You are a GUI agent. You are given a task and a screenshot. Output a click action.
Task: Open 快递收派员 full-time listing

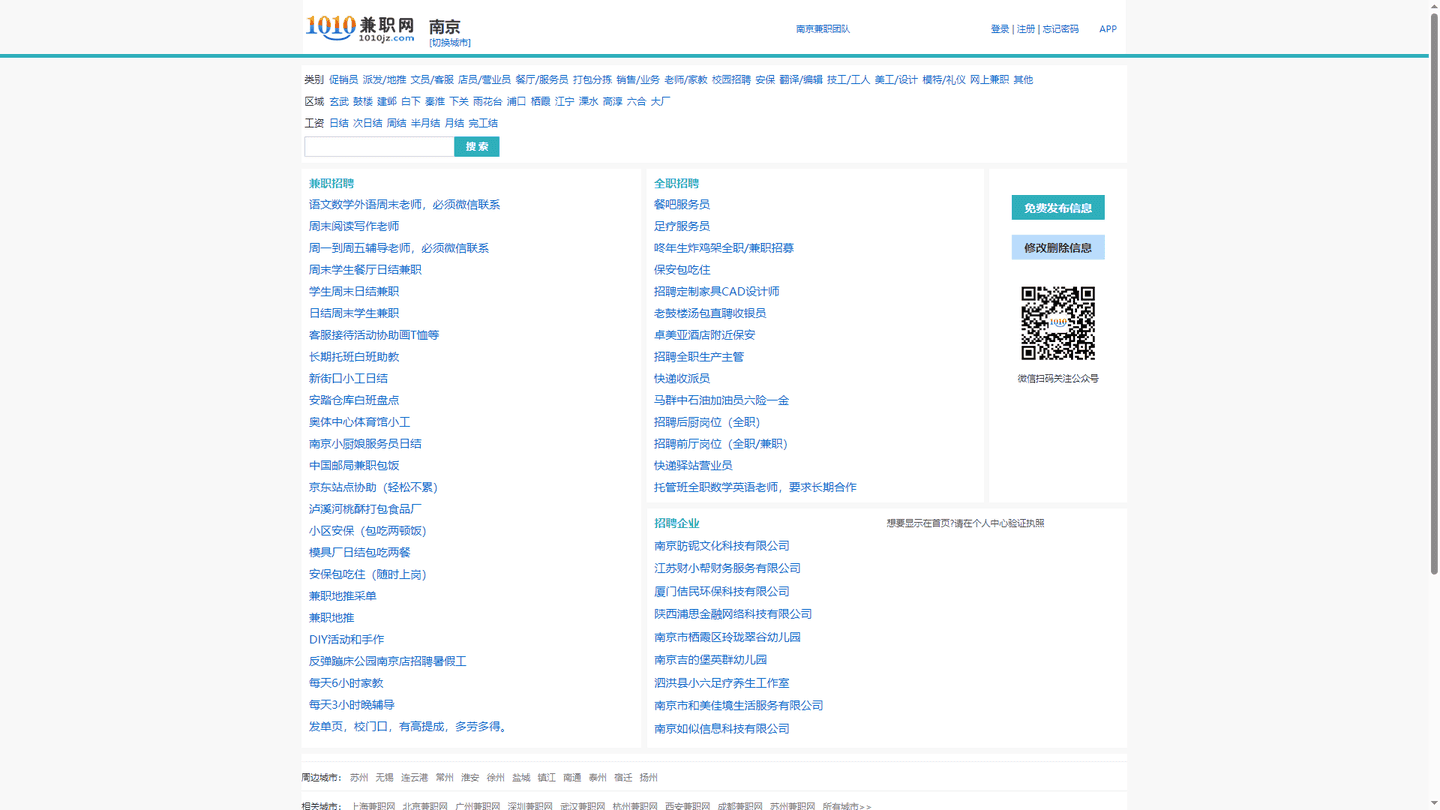pos(682,379)
